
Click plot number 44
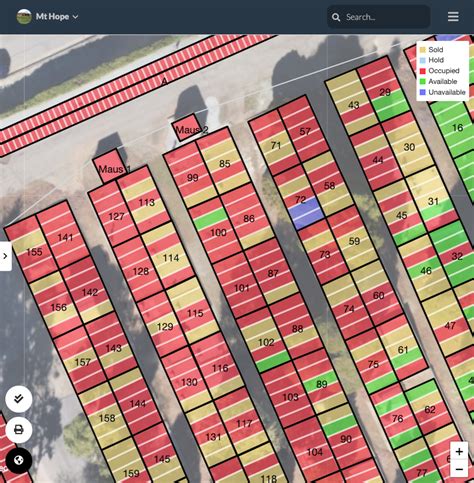378,160
